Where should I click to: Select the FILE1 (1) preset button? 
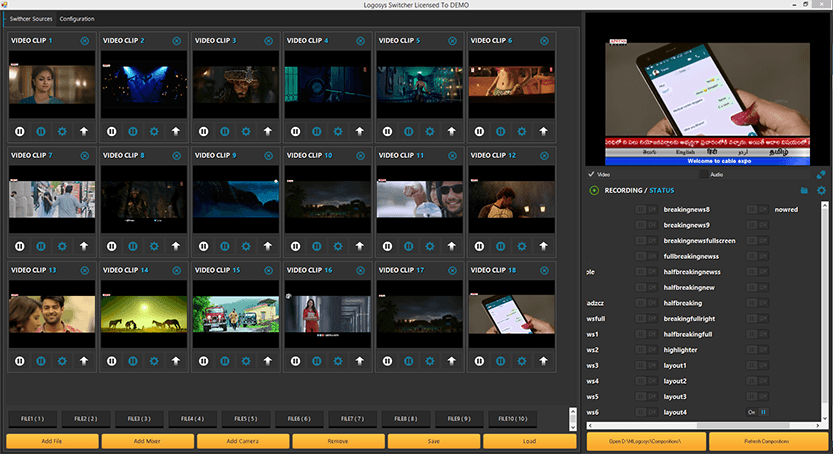point(32,419)
